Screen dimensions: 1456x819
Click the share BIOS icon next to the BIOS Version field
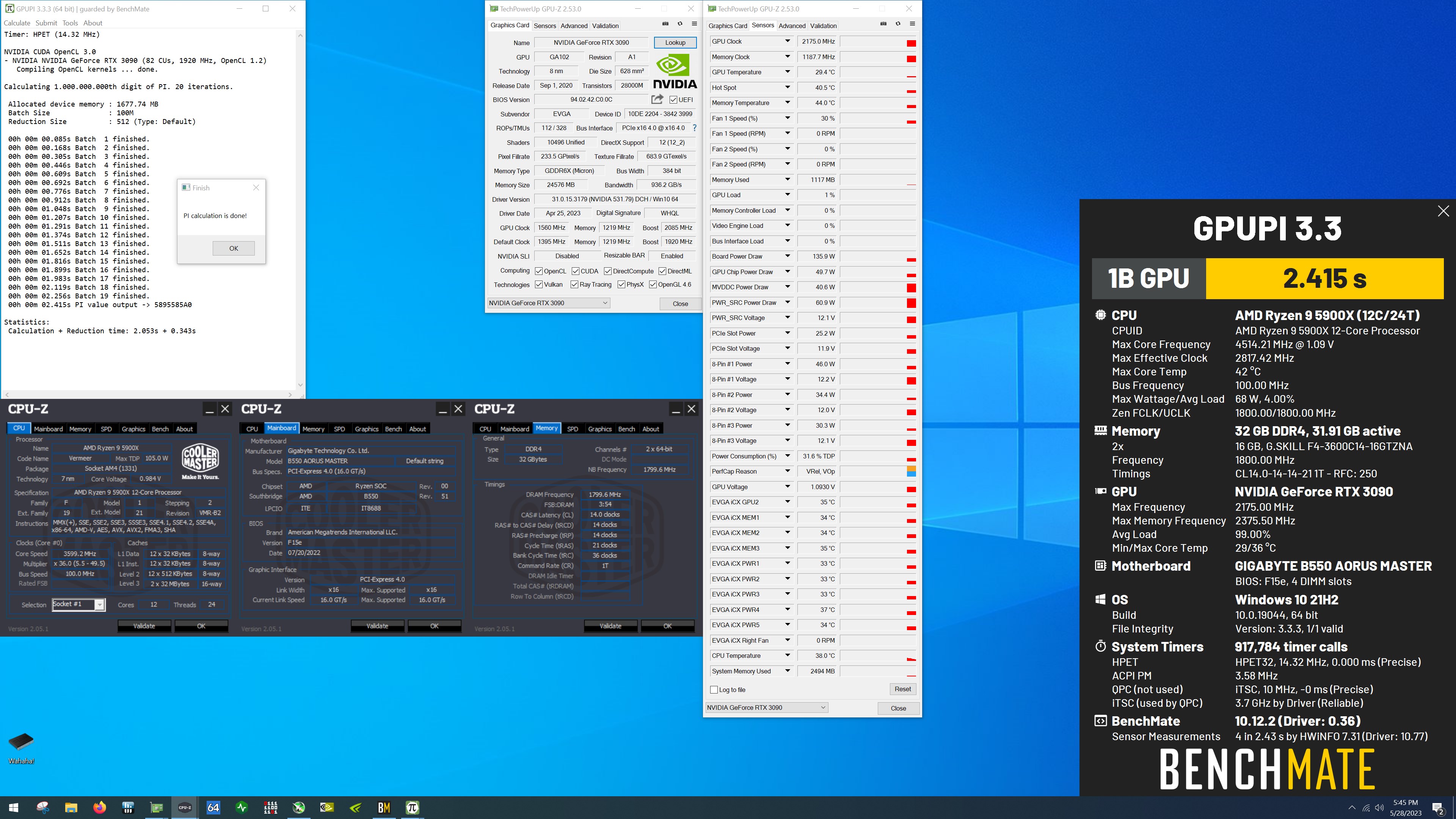(x=657, y=99)
